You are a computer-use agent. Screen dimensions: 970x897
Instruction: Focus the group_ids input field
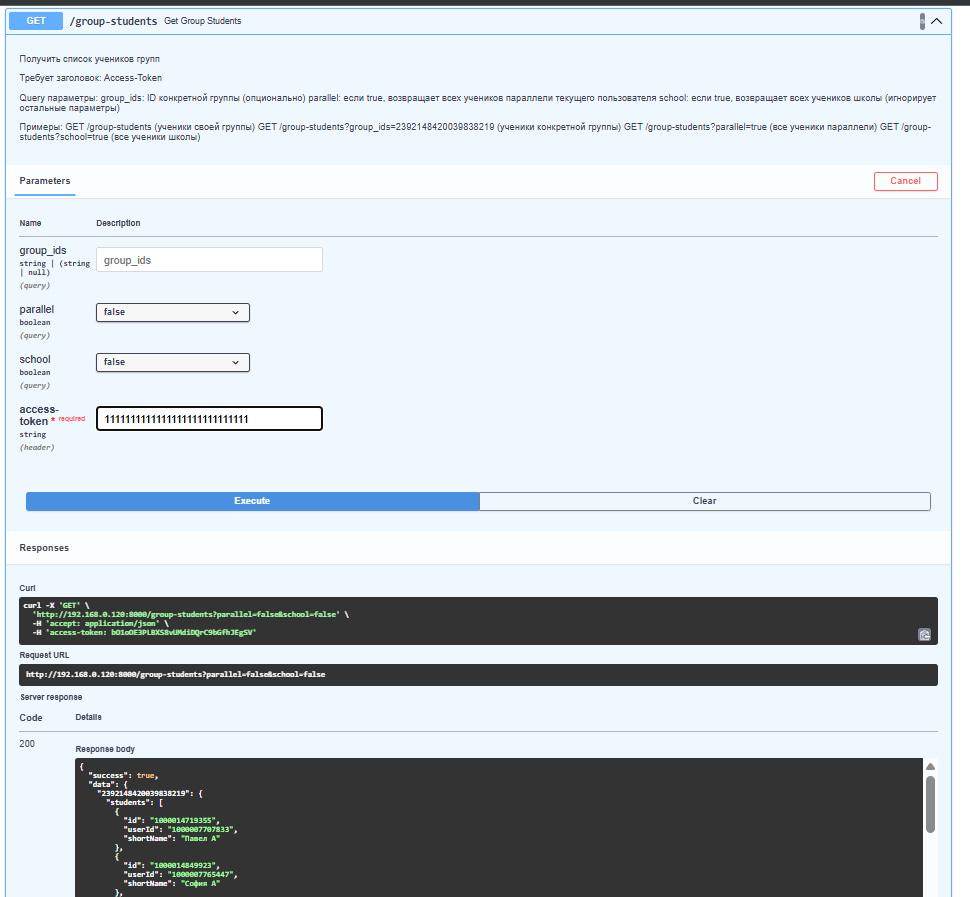tap(209, 260)
